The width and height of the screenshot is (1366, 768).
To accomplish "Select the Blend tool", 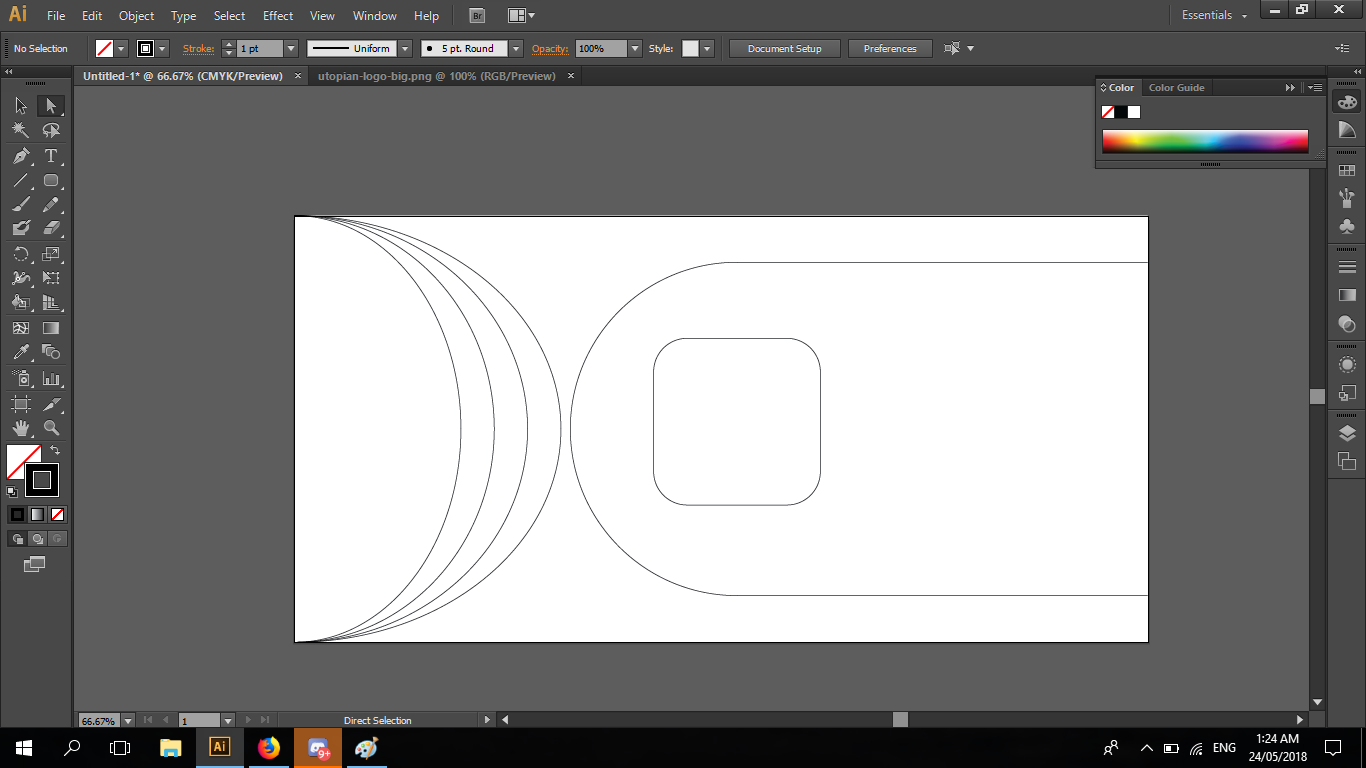I will [x=51, y=352].
